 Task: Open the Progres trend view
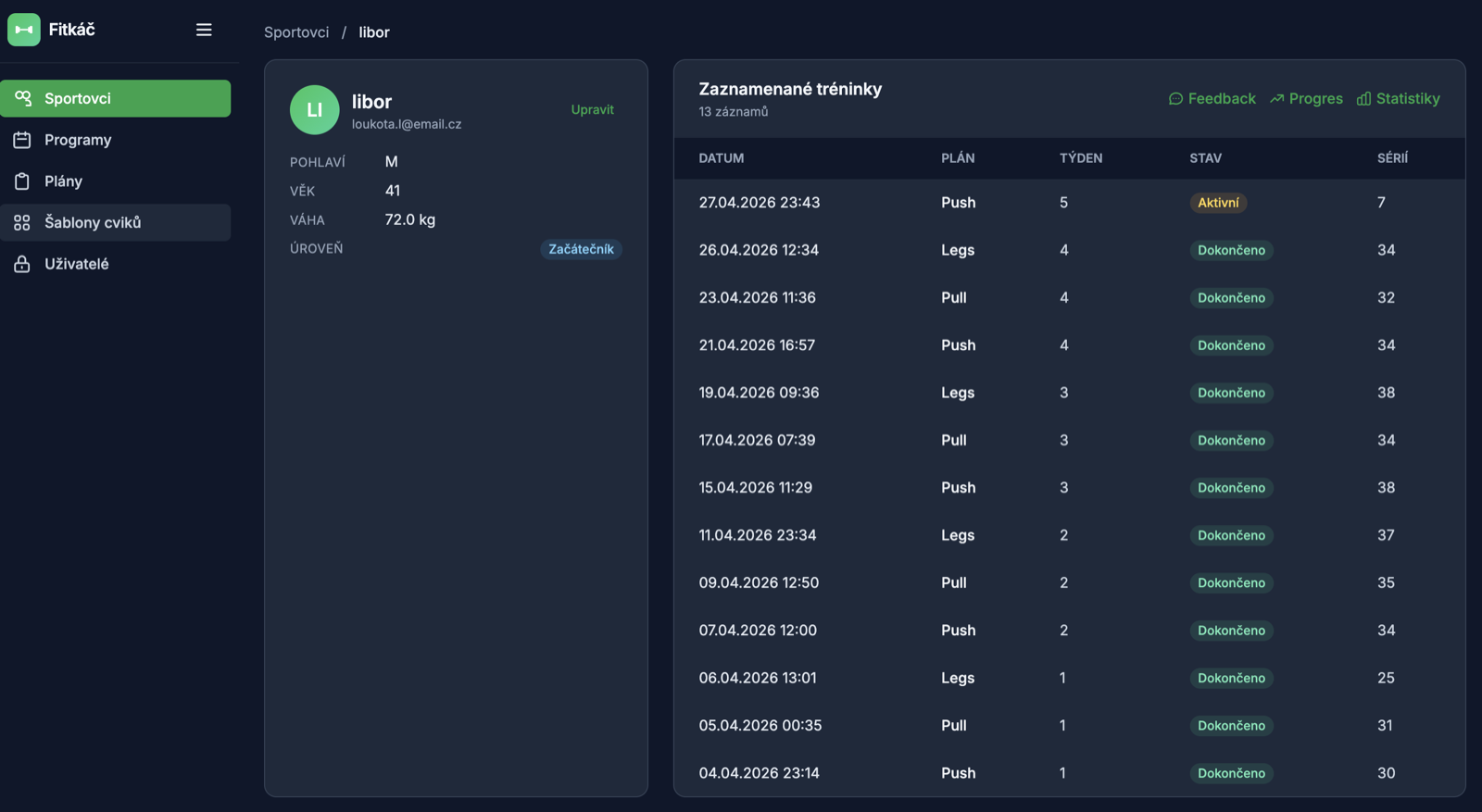click(x=1306, y=99)
